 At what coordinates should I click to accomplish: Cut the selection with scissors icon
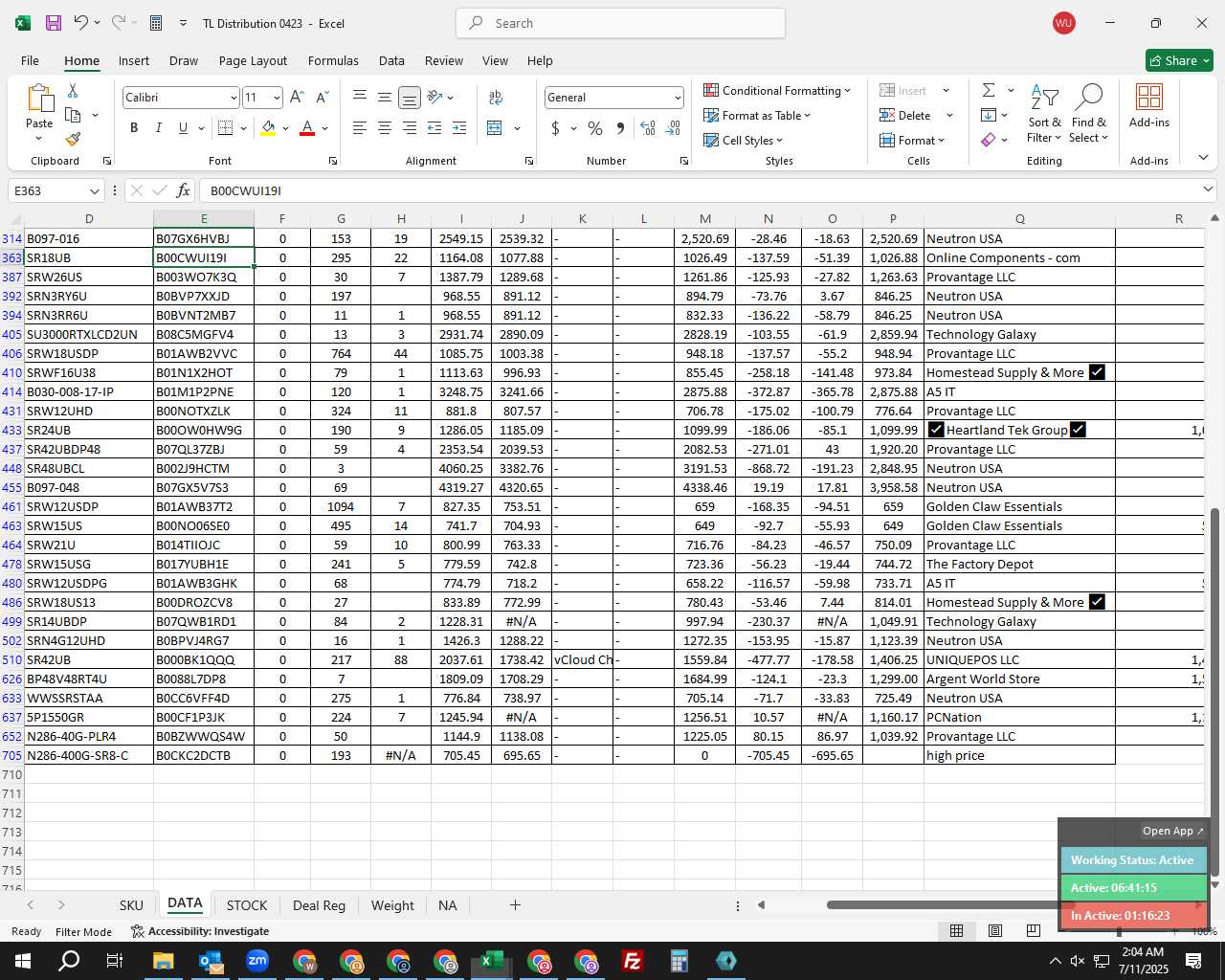tap(73, 90)
